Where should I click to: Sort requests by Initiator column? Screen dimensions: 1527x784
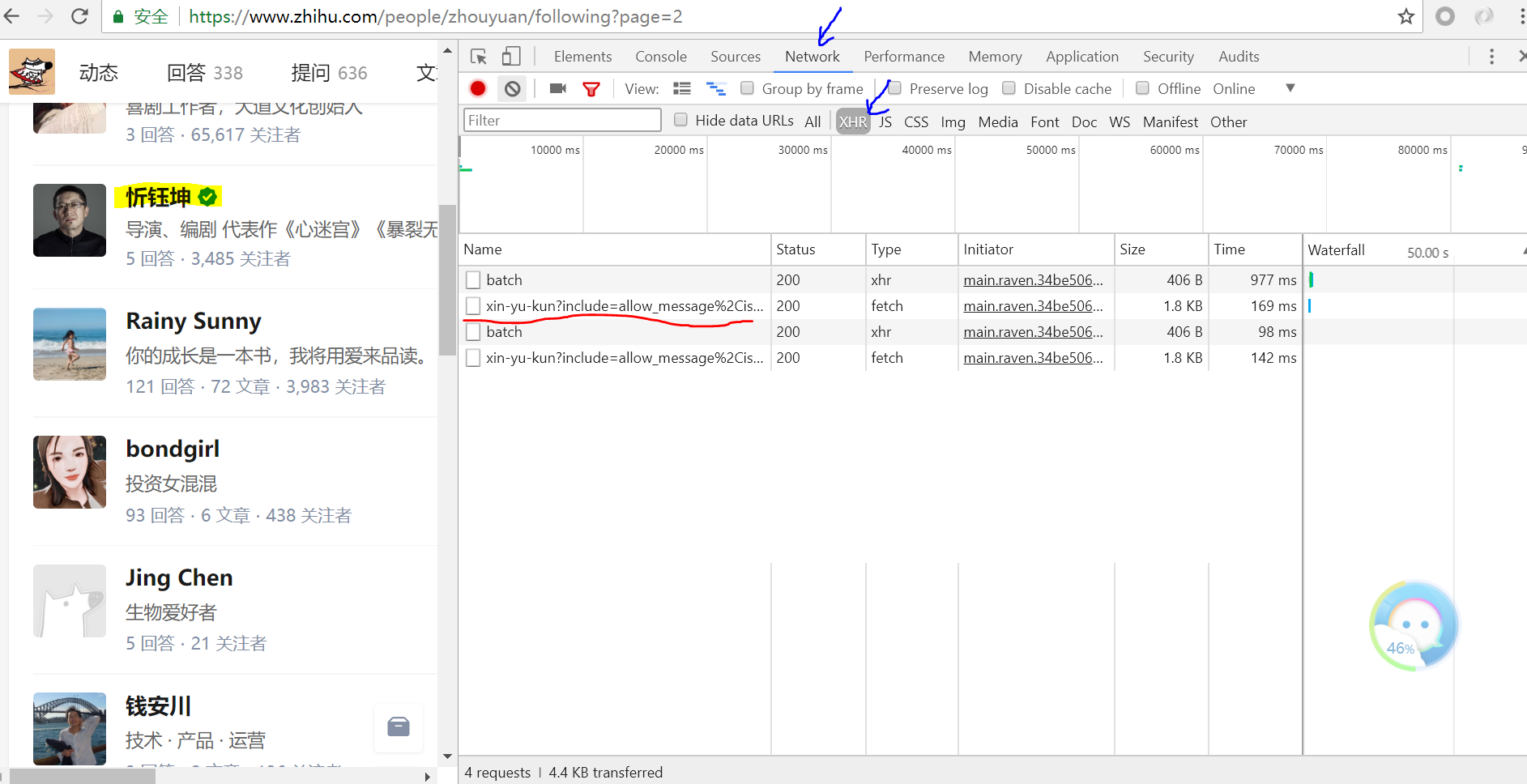1036,250
